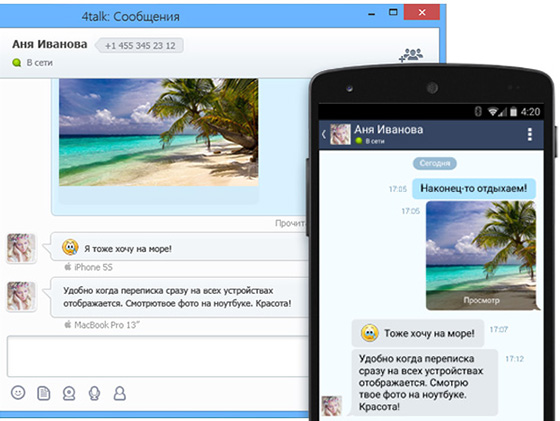Click the desktop message starting 'Удобно когда переписка'
560x421 pixels.
(177, 297)
